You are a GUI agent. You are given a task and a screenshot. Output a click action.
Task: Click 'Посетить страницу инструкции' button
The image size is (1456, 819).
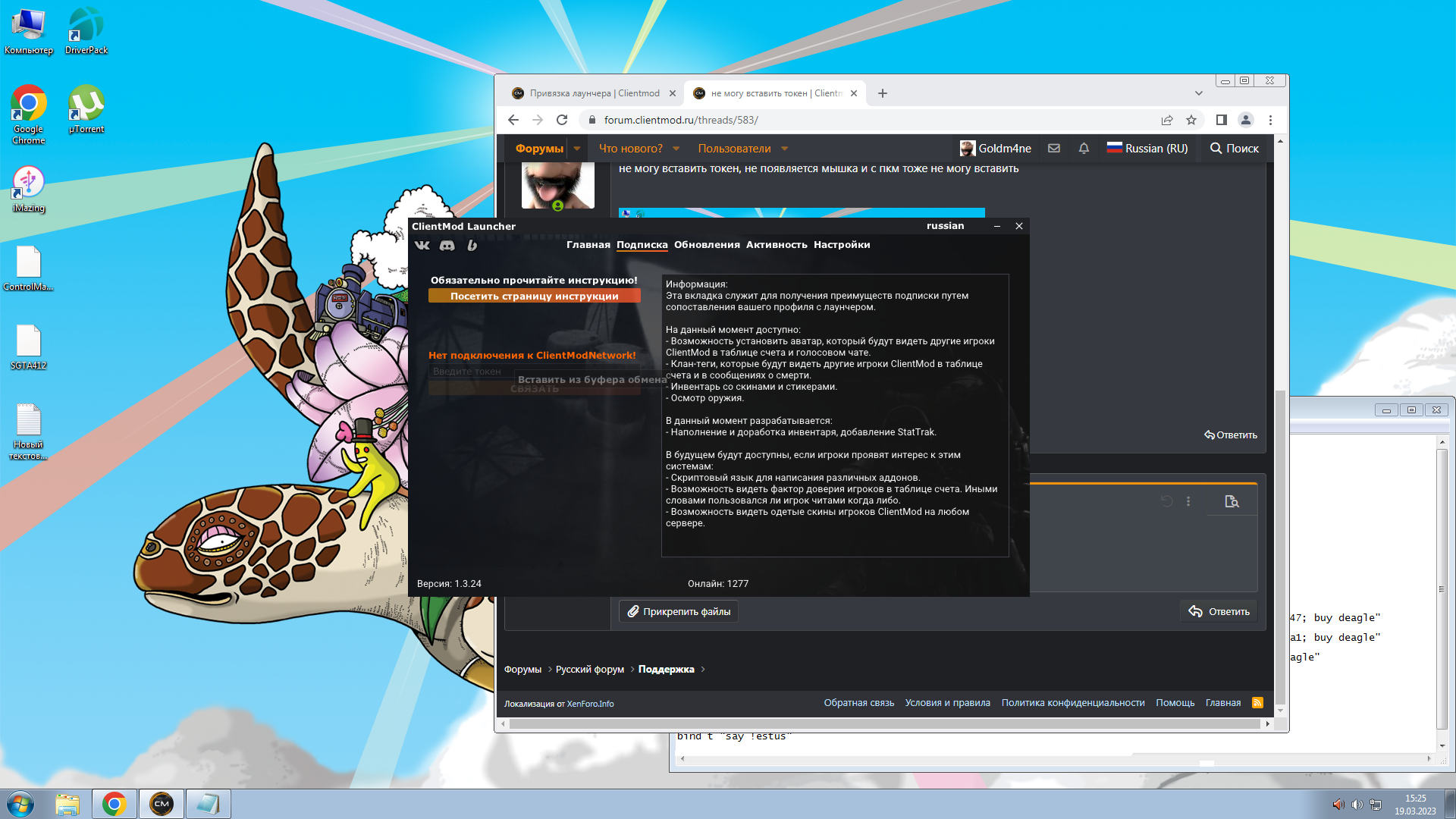point(534,297)
